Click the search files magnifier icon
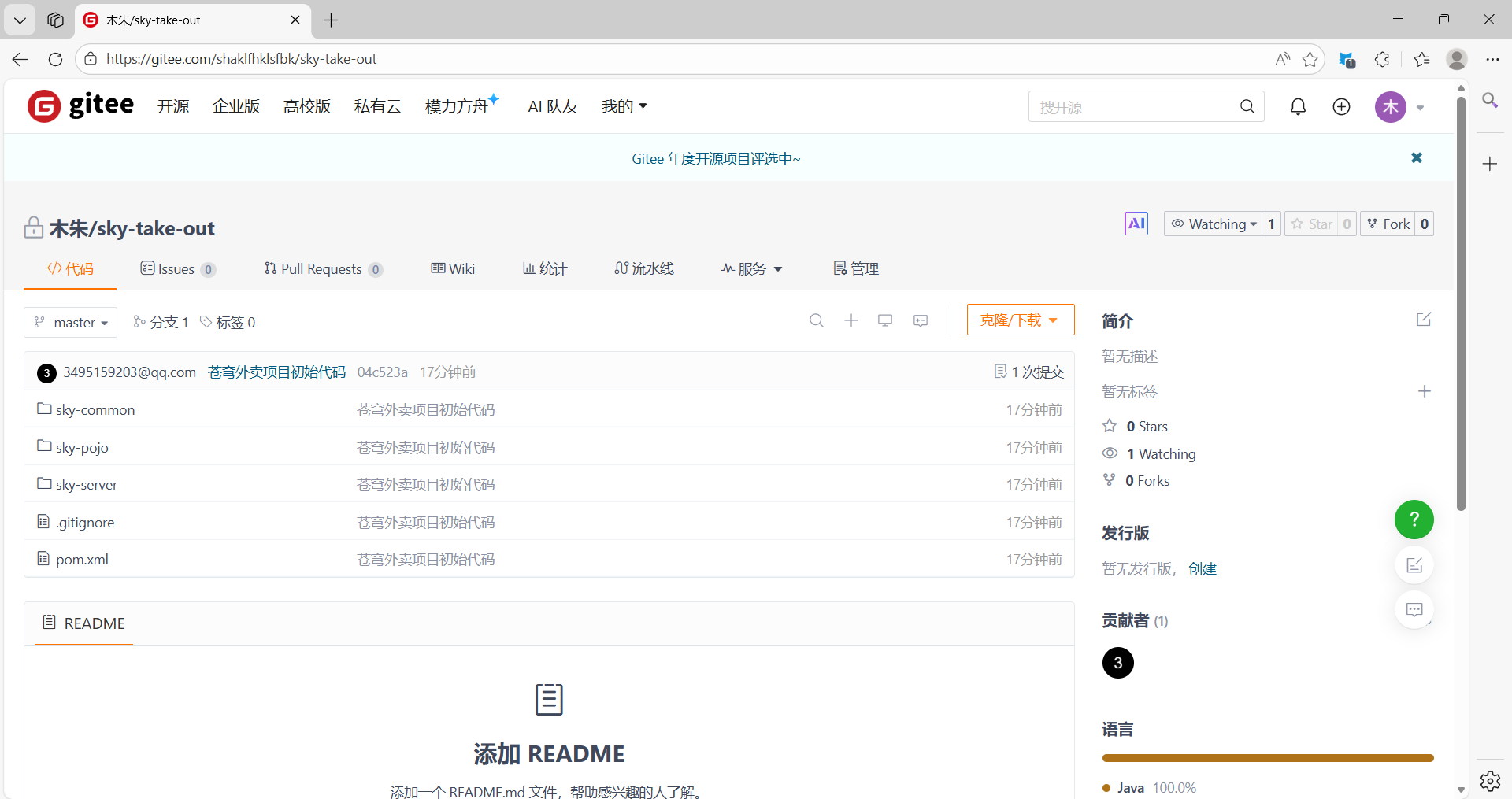The height and width of the screenshot is (799, 1512). coord(817,320)
